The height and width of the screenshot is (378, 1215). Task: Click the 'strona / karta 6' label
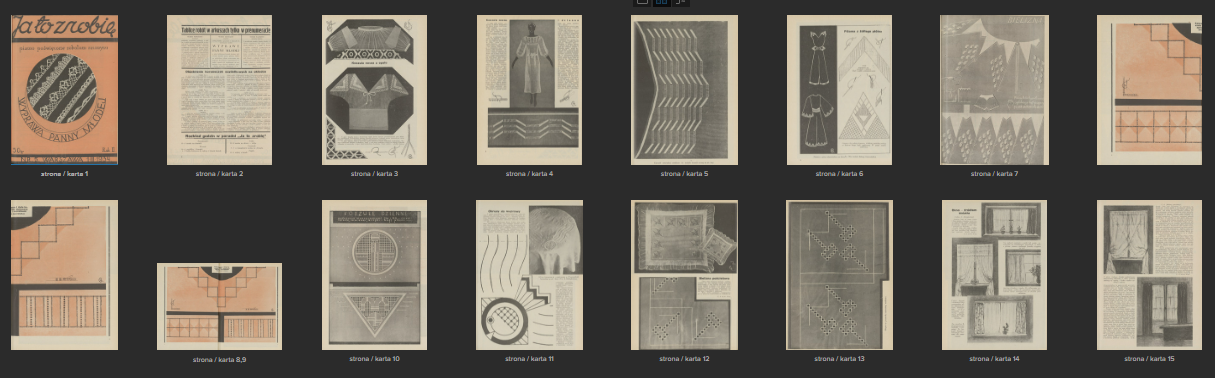tap(839, 174)
